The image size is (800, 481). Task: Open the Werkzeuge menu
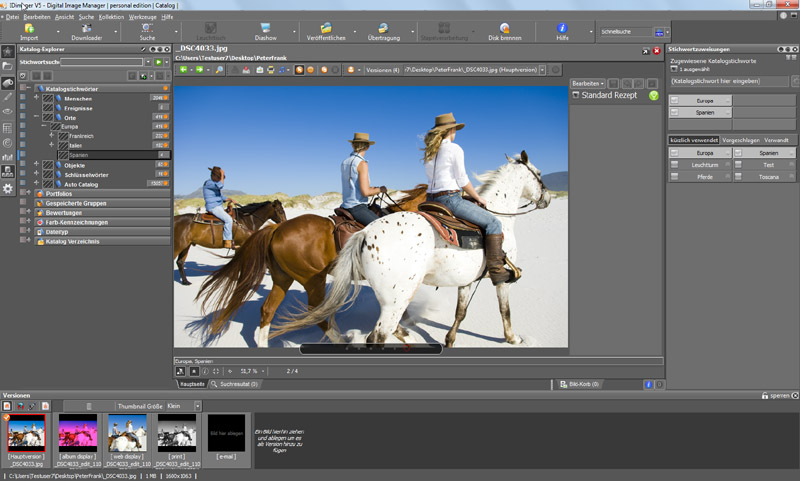(x=142, y=17)
